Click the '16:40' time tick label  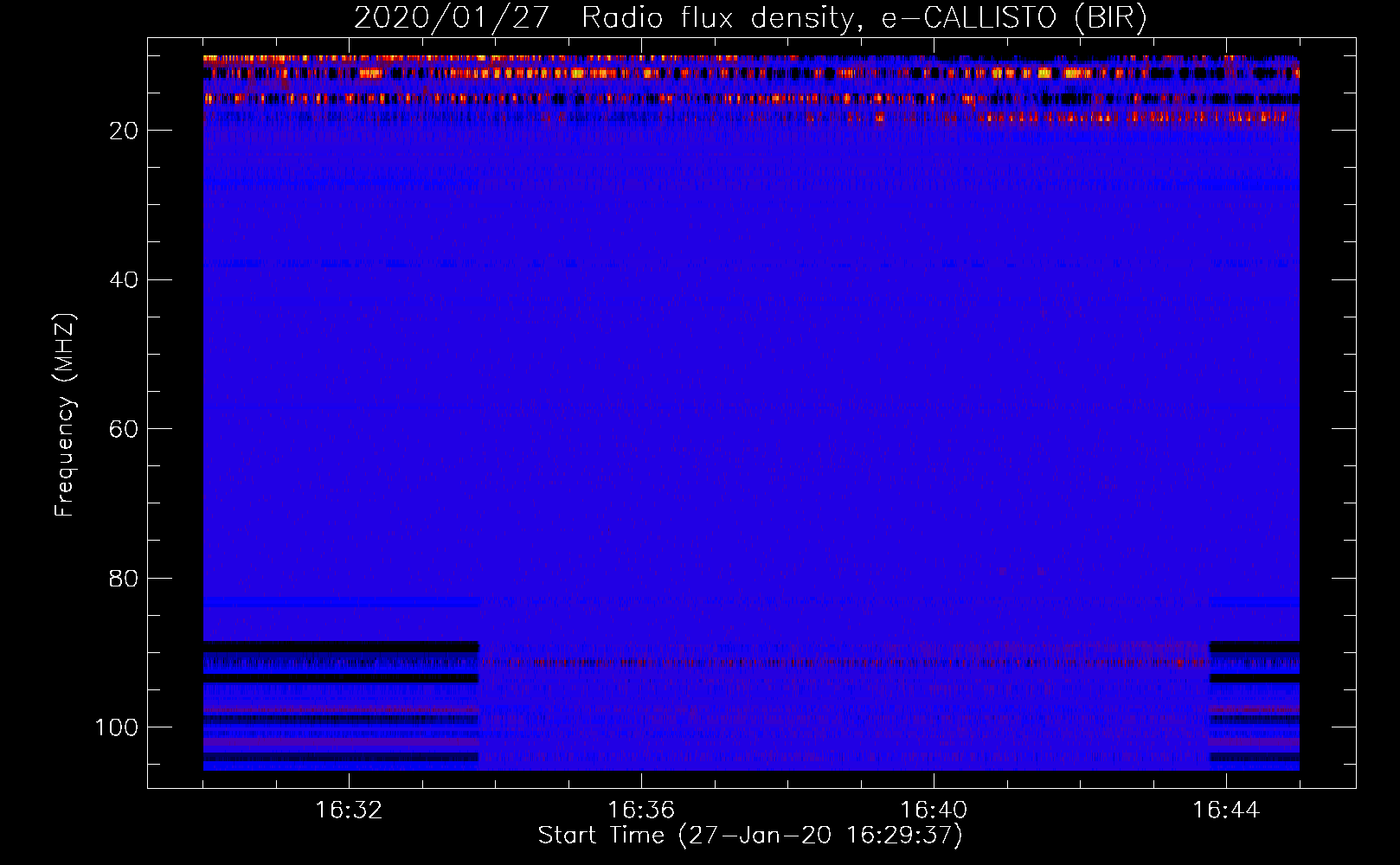[x=934, y=811]
